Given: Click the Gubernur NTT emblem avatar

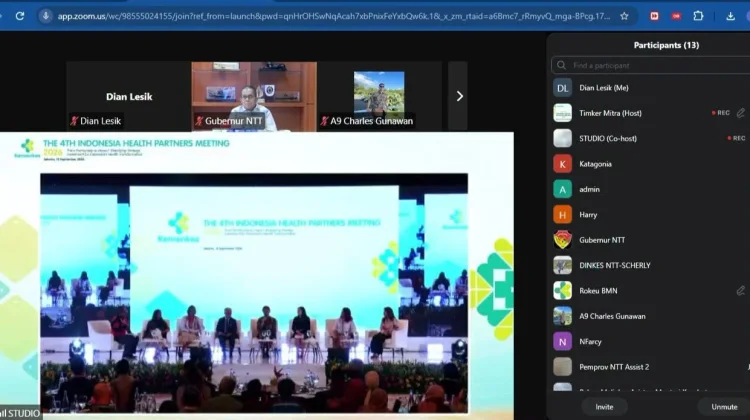Looking at the screenshot, I should pos(562,240).
